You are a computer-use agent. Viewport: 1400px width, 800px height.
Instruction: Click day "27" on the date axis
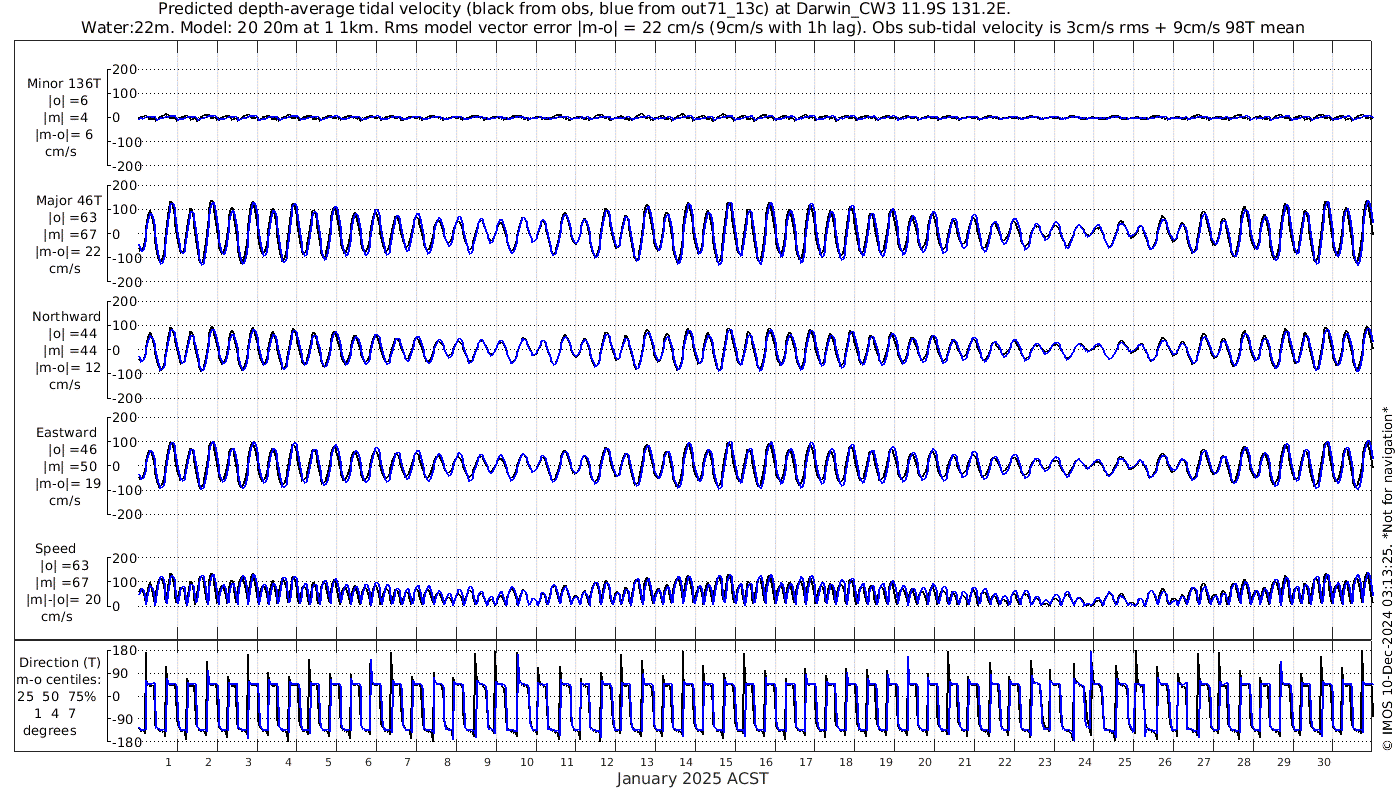point(1204,763)
